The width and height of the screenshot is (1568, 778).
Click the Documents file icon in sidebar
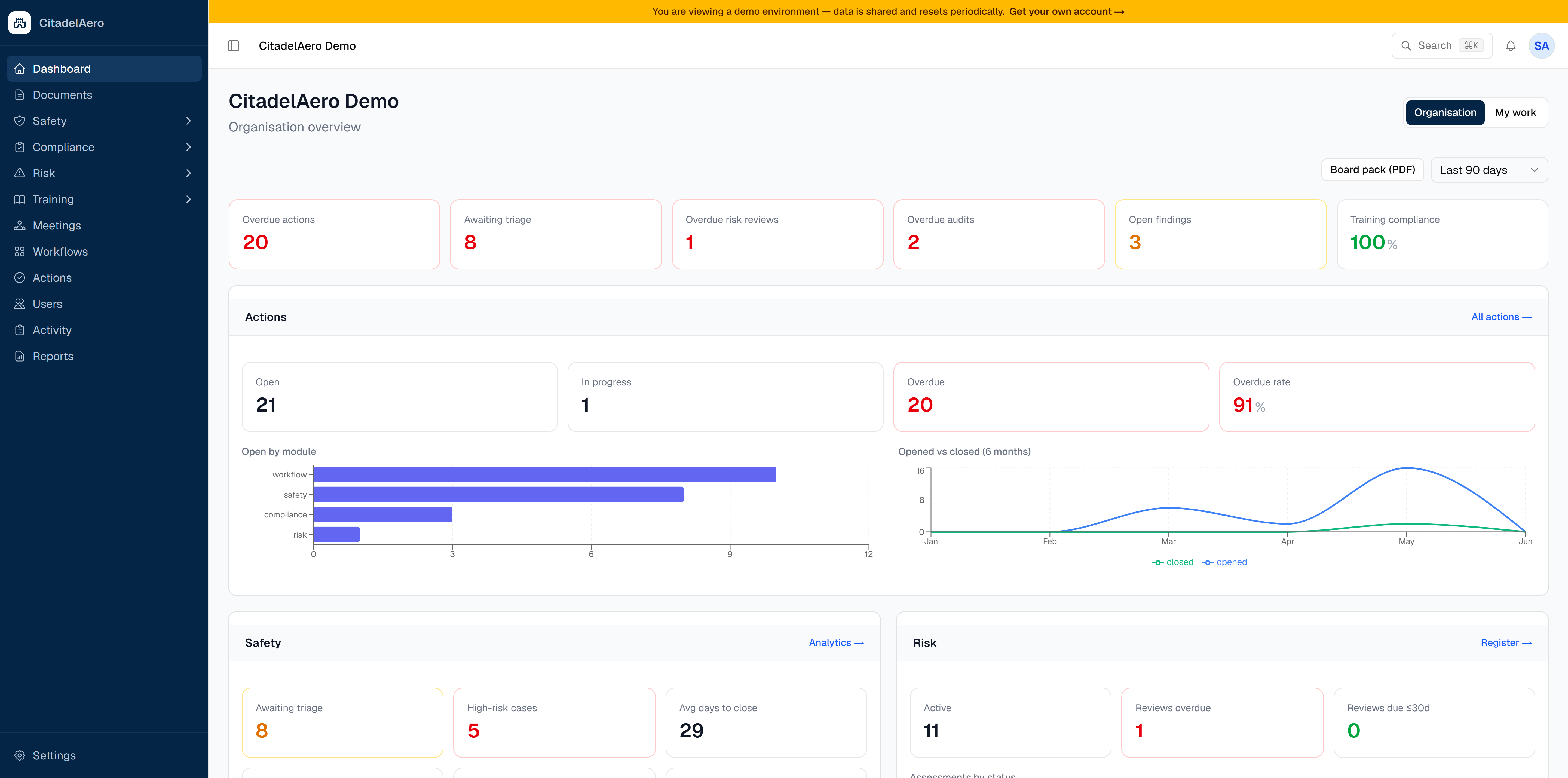coord(20,95)
